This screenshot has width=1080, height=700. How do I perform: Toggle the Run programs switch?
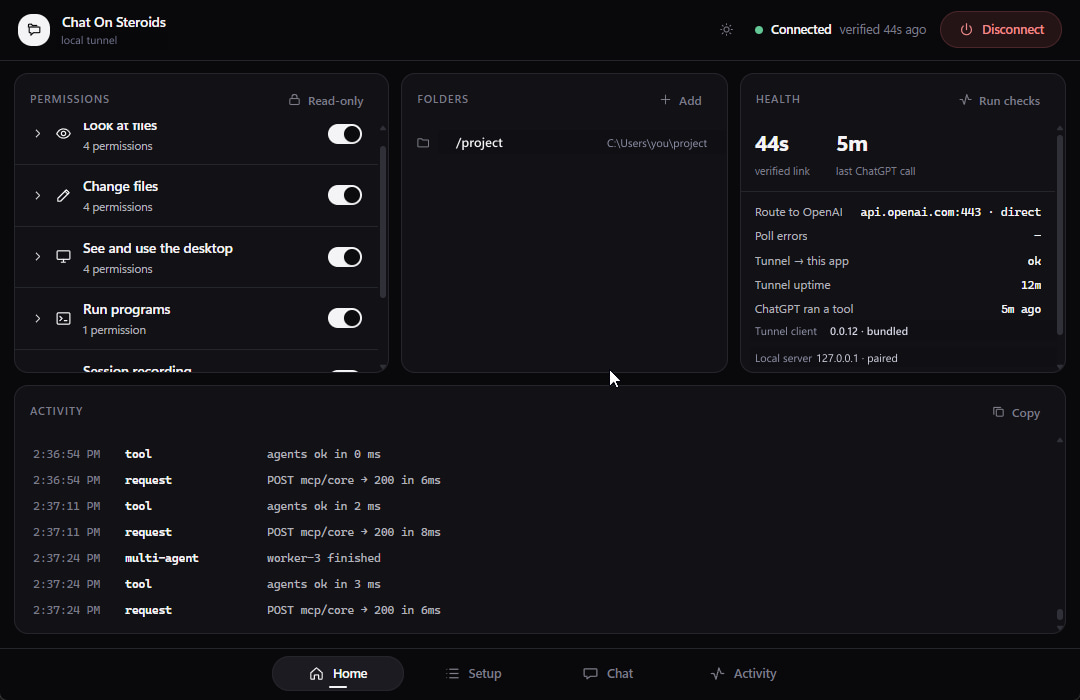pyautogui.click(x=344, y=318)
